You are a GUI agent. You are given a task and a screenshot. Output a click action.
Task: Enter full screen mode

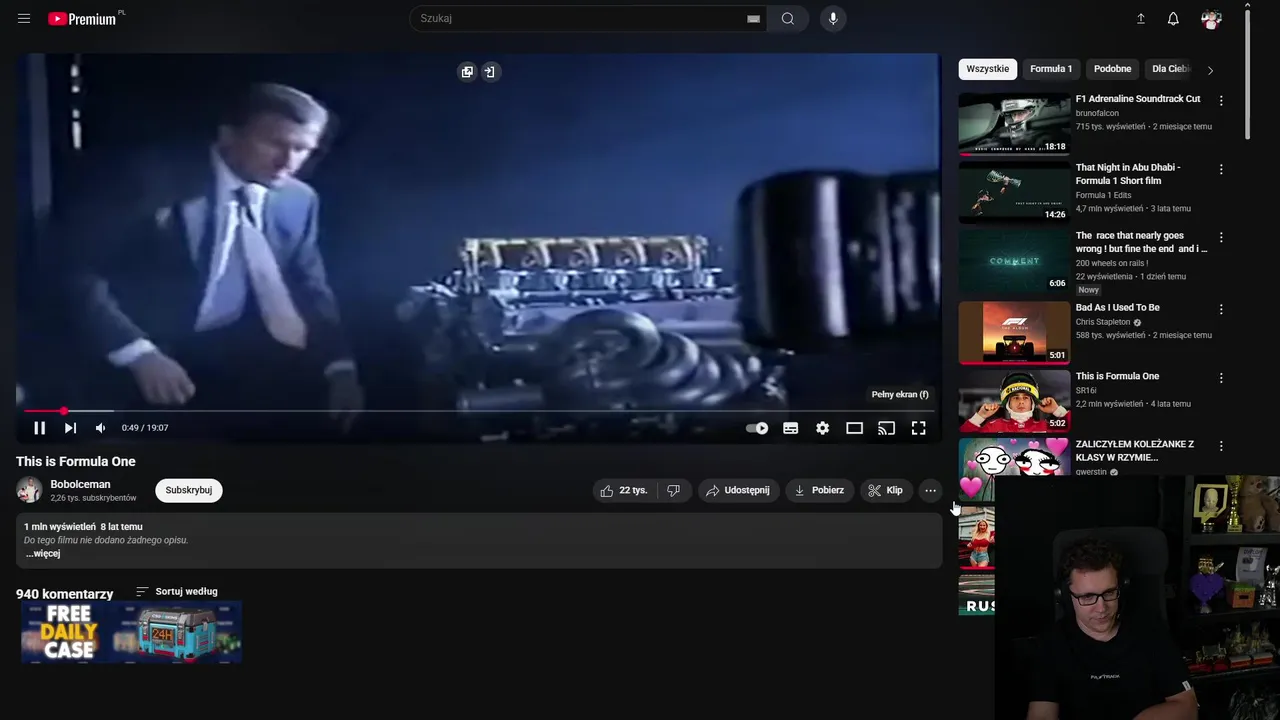(918, 428)
